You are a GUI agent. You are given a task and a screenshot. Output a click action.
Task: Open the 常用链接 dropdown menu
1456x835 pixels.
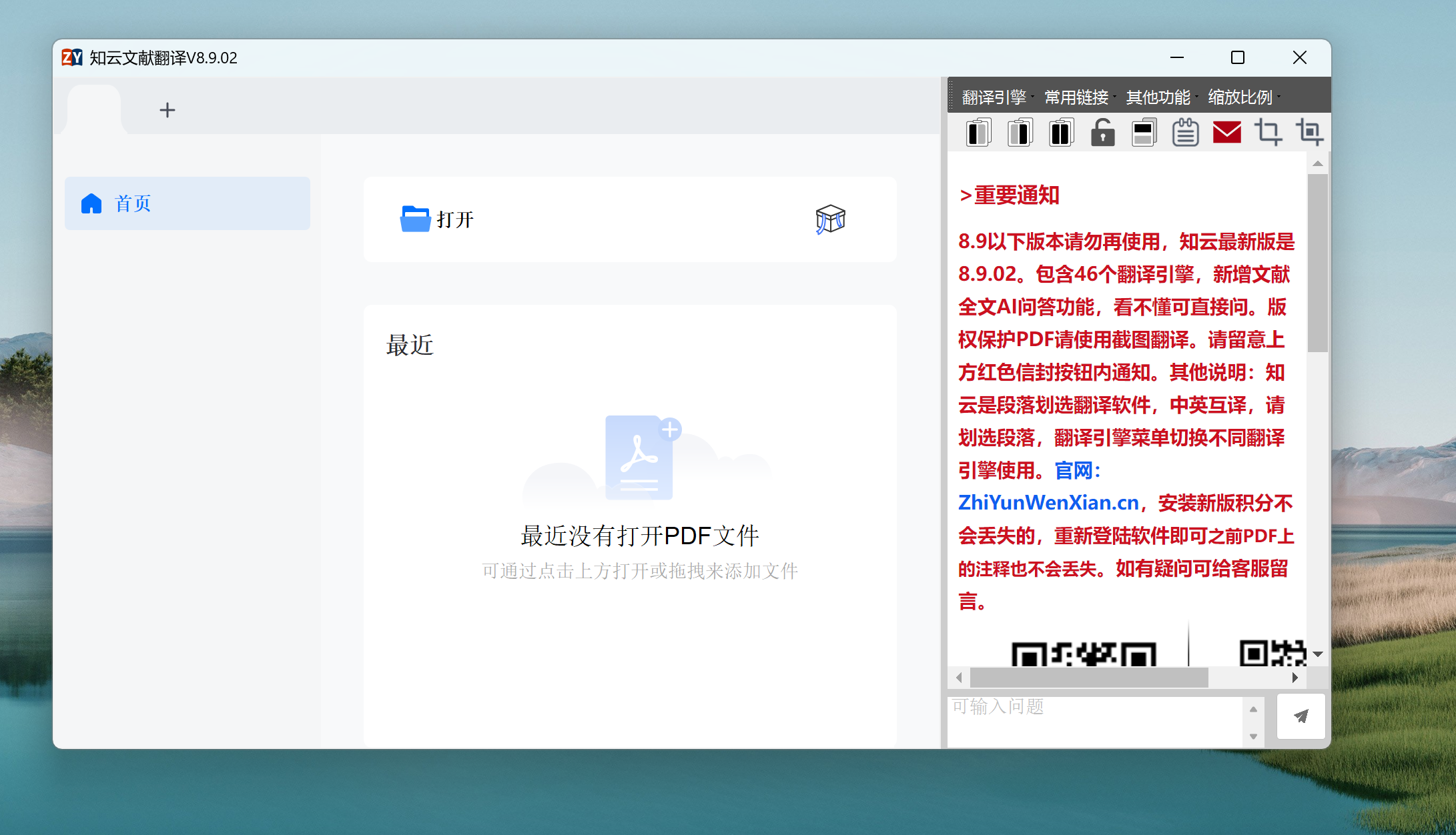1080,97
